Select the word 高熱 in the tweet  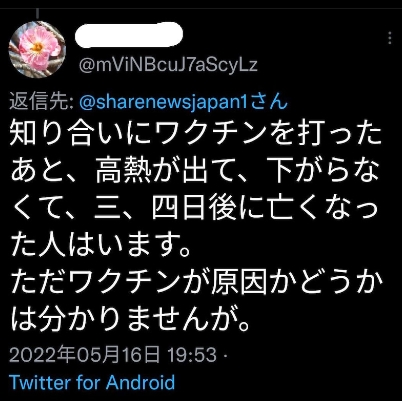(119, 172)
